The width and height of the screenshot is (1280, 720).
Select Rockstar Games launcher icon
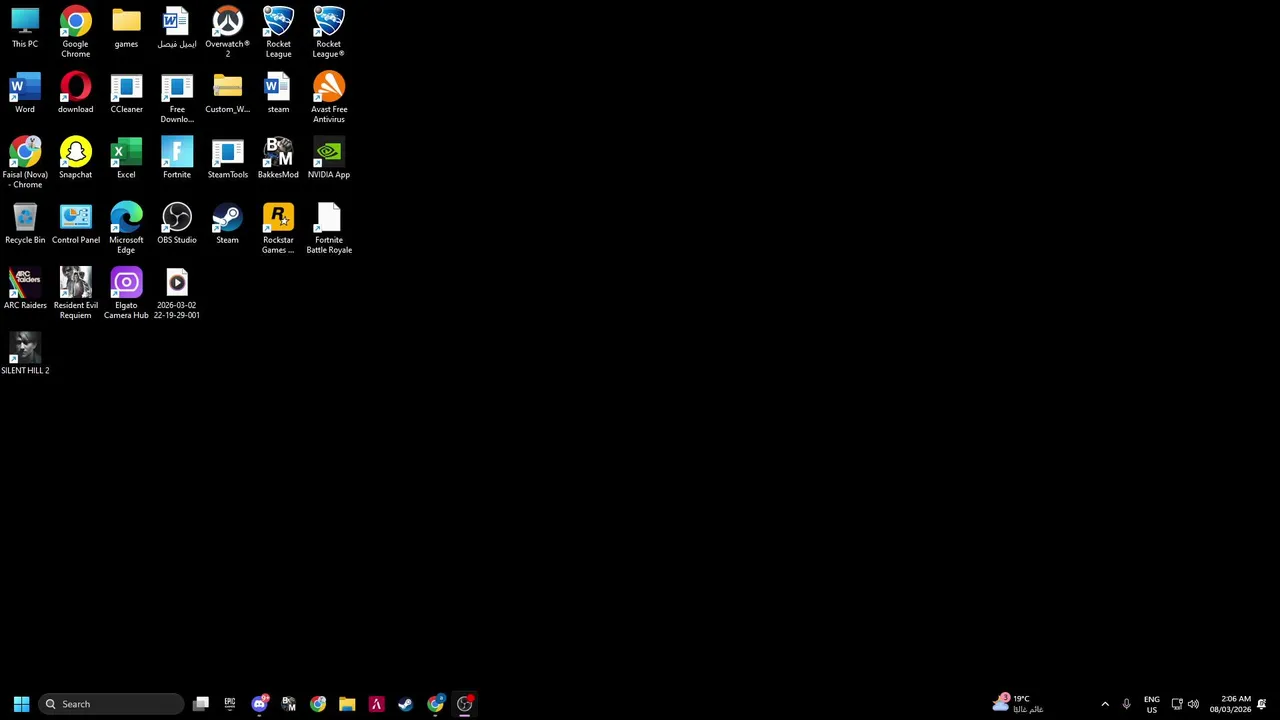tap(278, 228)
